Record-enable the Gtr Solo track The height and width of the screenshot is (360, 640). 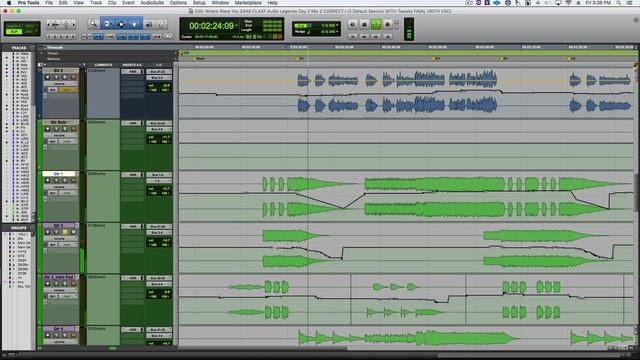coord(48,129)
